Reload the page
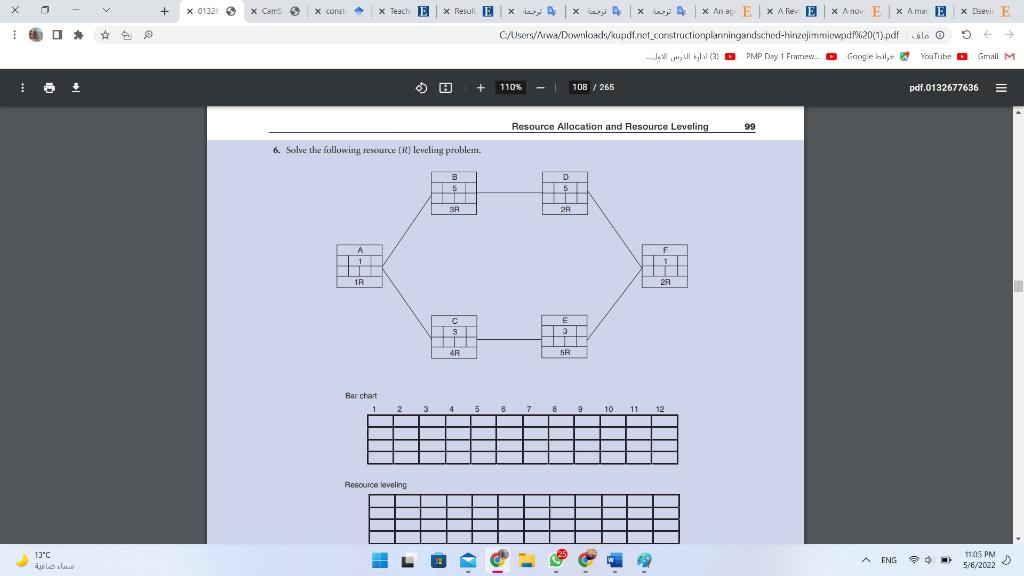The image size is (1024, 576). point(967,35)
